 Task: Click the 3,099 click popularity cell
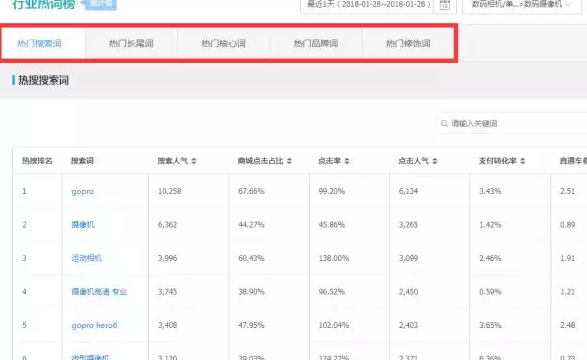coord(408,258)
